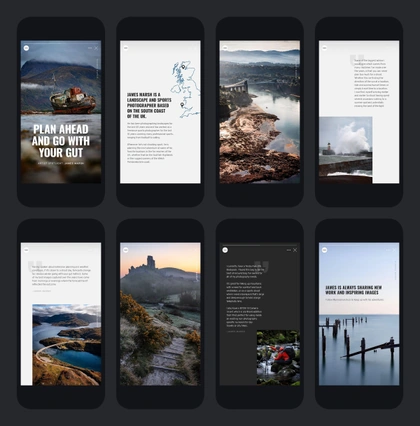Viewport: 420px width, 426px height.
Task: Tap the round logo icon on dark quote screen
Action: click(225, 250)
